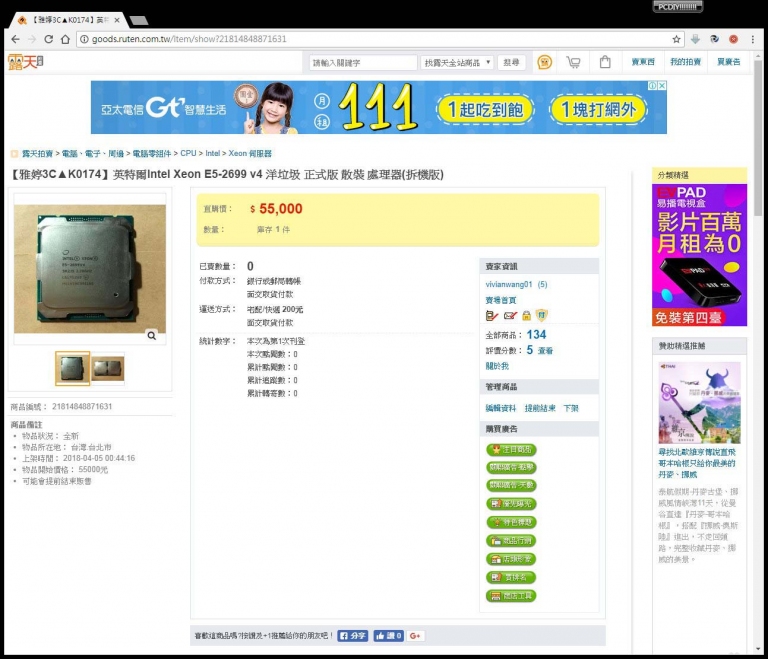Click the shopping bag icon

605,62
